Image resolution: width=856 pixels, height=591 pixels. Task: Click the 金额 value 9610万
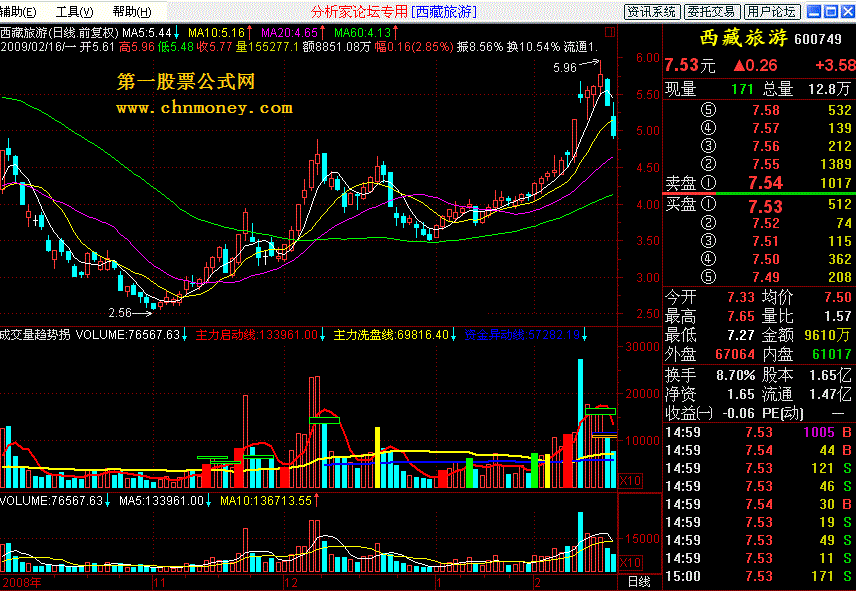[828, 335]
